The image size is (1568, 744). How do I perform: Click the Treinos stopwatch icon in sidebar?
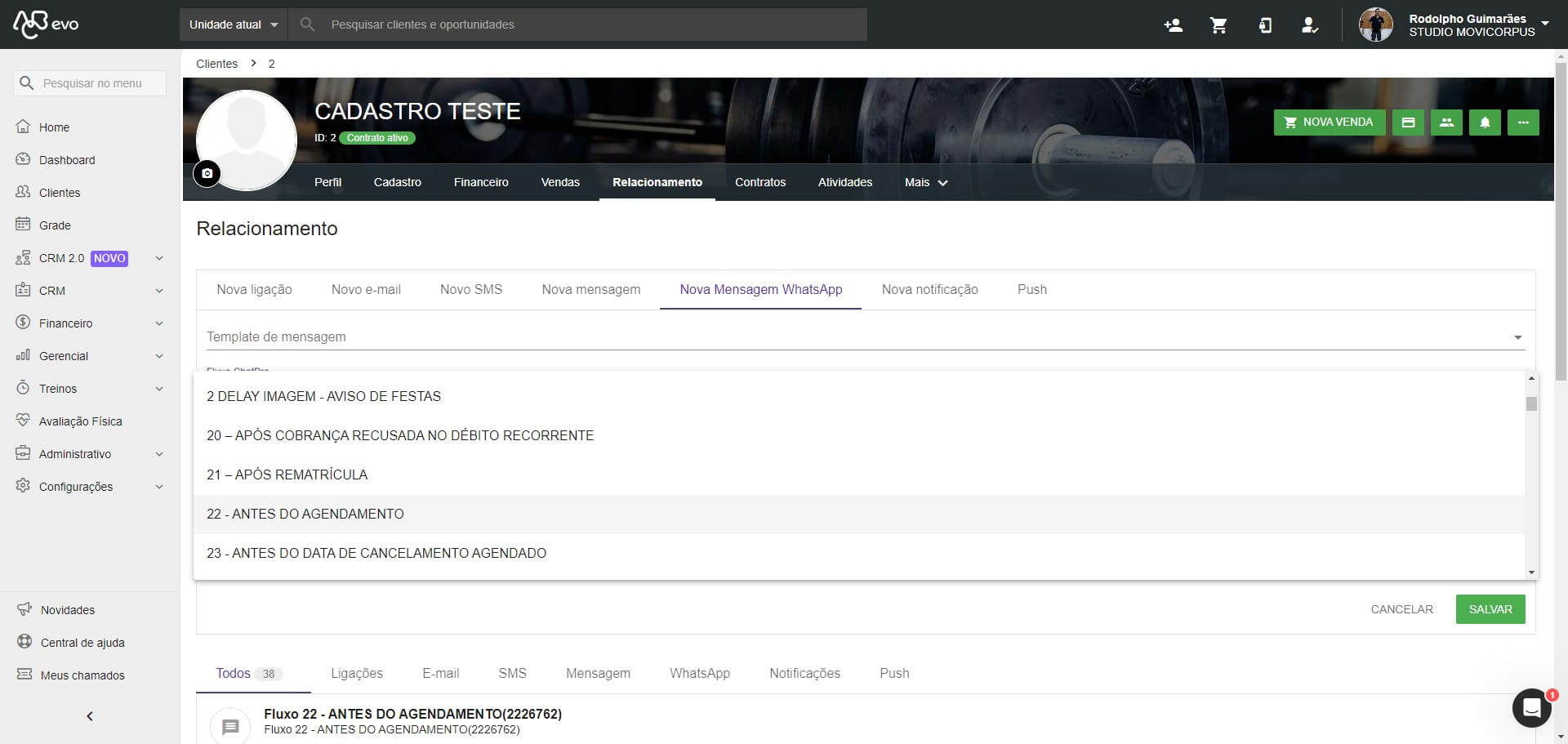23,388
